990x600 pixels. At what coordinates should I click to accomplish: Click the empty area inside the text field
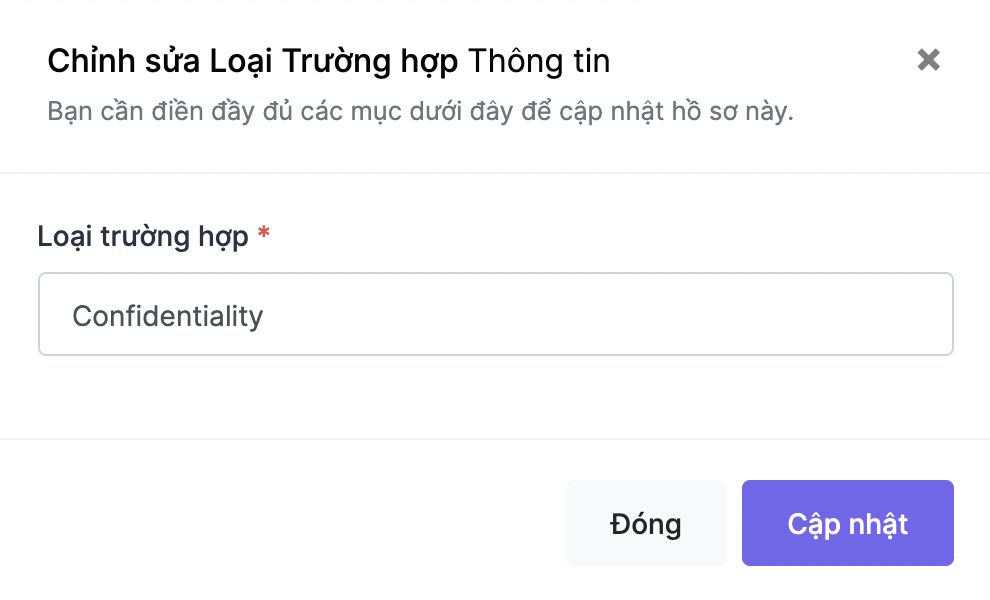(x=606, y=314)
